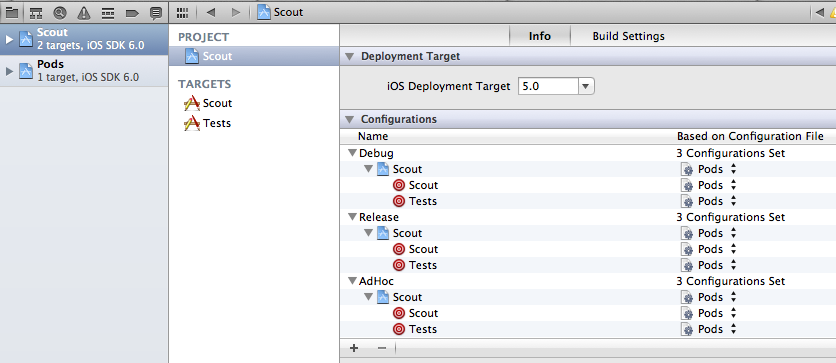The image size is (836, 363).
Task: Expand the Pods project in navigator
Action: tap(9, 71)
